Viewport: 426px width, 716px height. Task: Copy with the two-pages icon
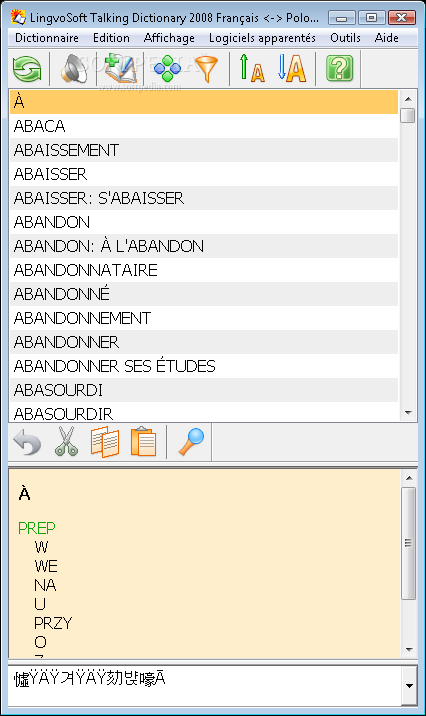coord(105,442)
